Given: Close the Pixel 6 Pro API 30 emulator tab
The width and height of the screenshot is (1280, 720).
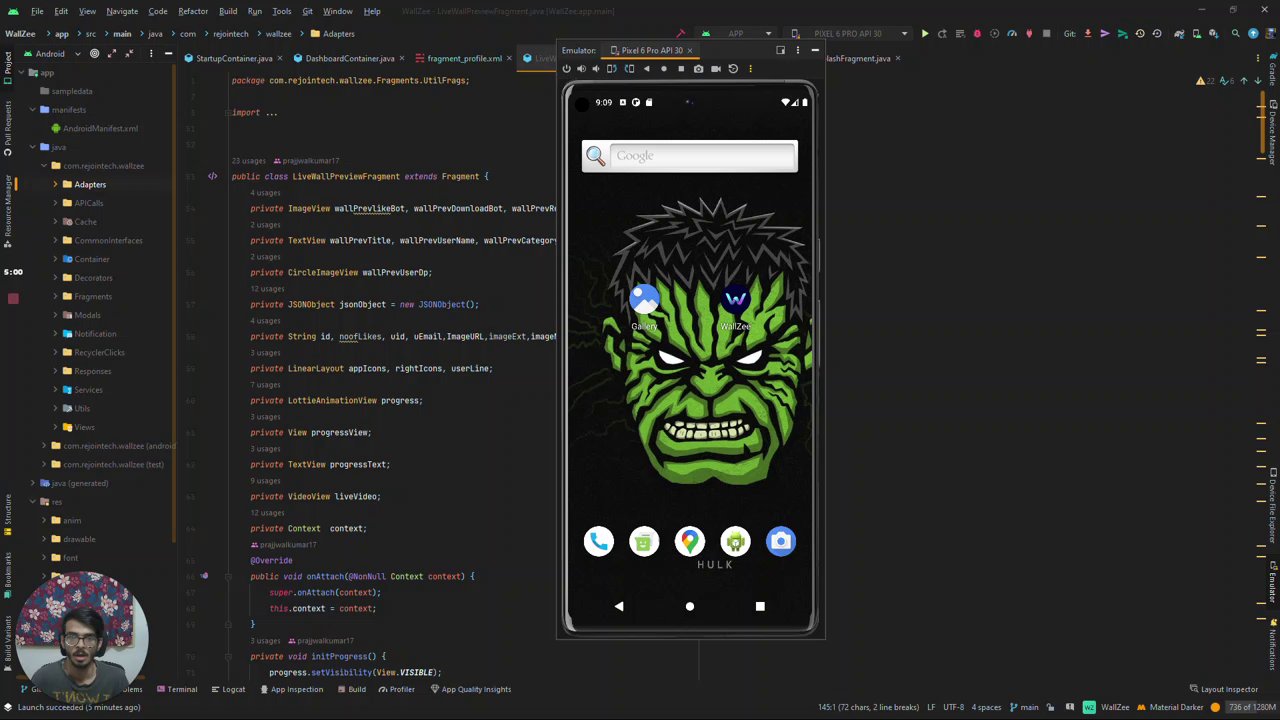Looking at the screenshot, I should (689, 51).
